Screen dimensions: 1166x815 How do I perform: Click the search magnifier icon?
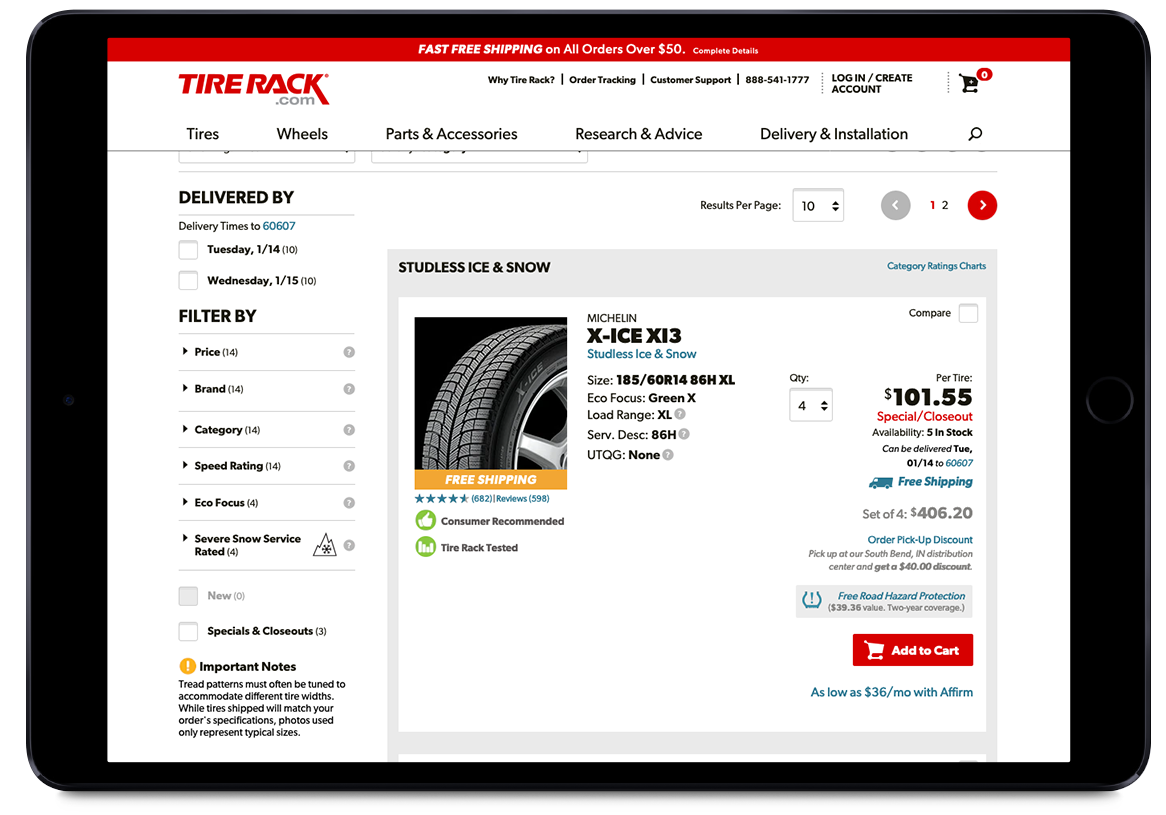pyautogui.click(x=975, y=134)
